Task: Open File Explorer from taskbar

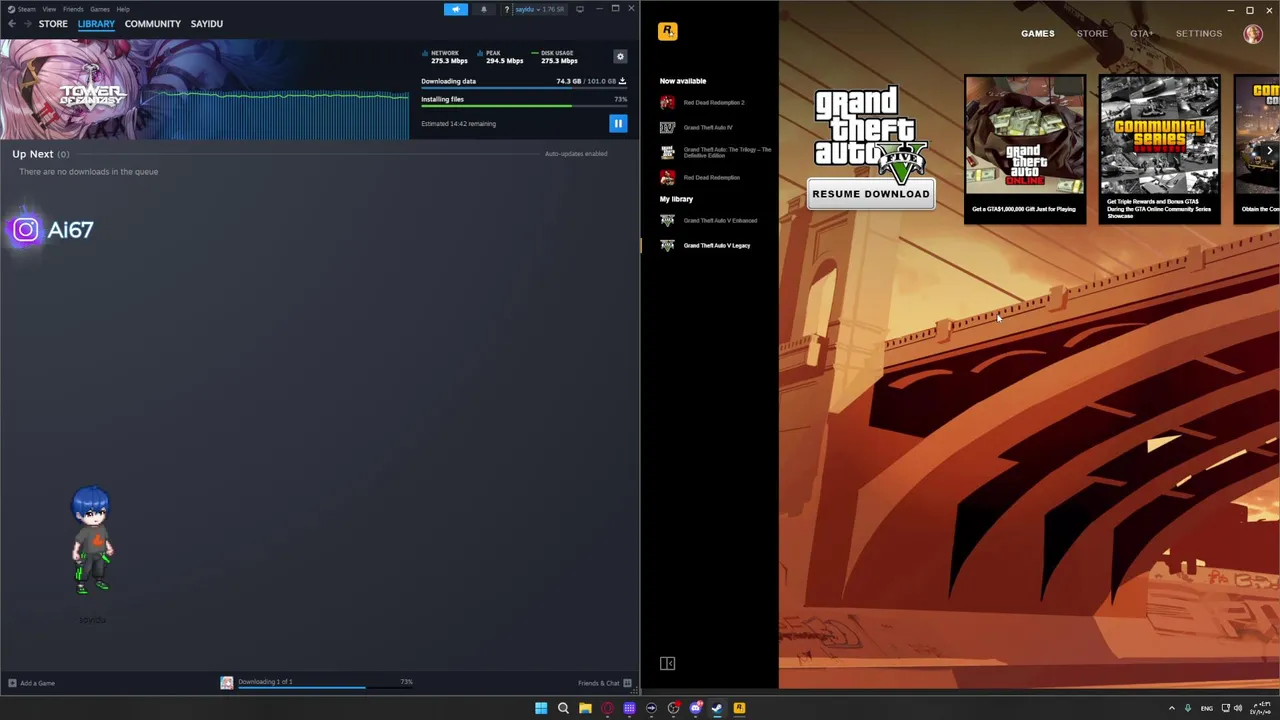Action: coord(585,708)
